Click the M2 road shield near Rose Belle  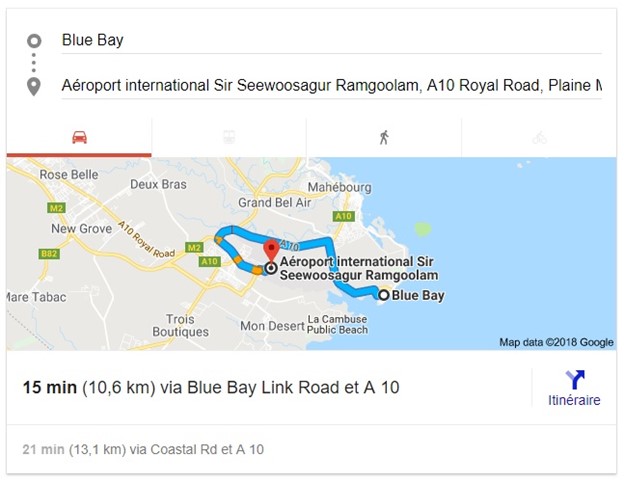pyautogui.click(x=56, y=208)
